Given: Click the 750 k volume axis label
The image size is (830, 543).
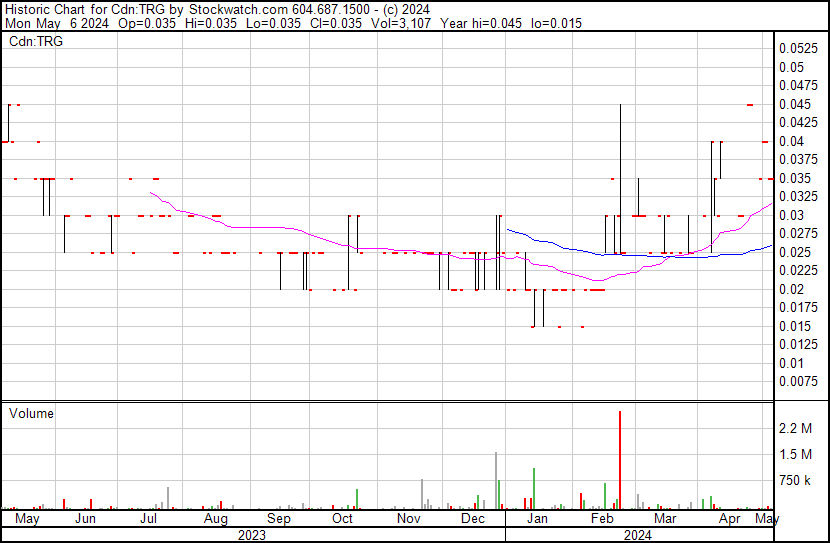Looking at the screenshot, I should click(795, 481).
